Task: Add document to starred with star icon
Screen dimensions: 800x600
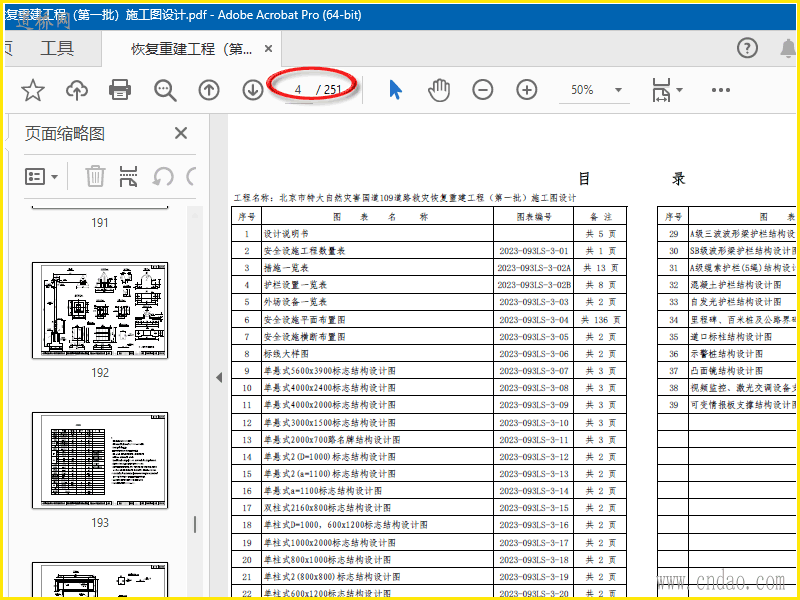Action: [33, 90]
